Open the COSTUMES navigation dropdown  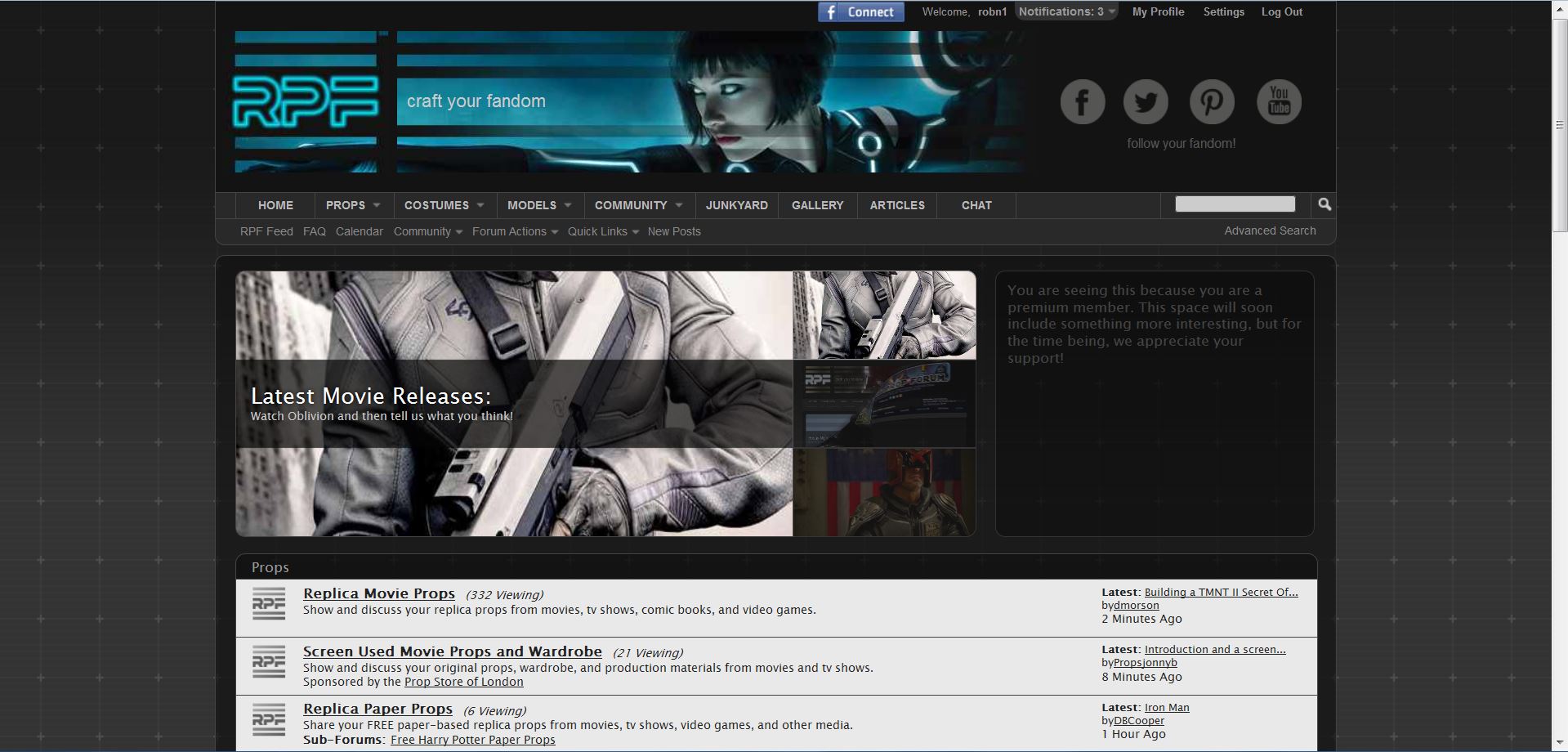(x=444, y=205)
